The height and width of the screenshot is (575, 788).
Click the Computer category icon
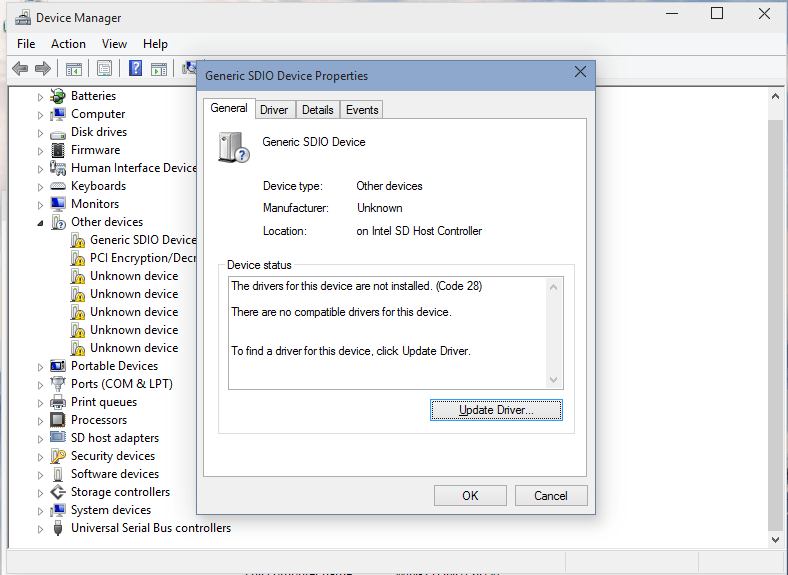(x=58, y=114)
